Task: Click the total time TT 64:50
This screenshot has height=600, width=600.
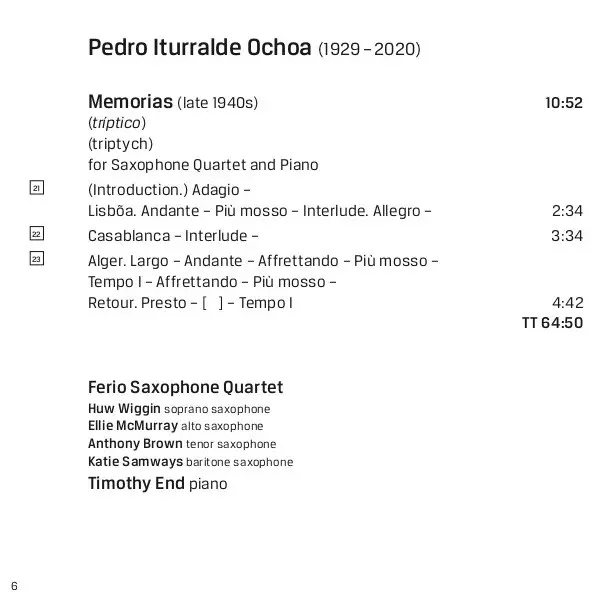Action: (x=552, y=323)
